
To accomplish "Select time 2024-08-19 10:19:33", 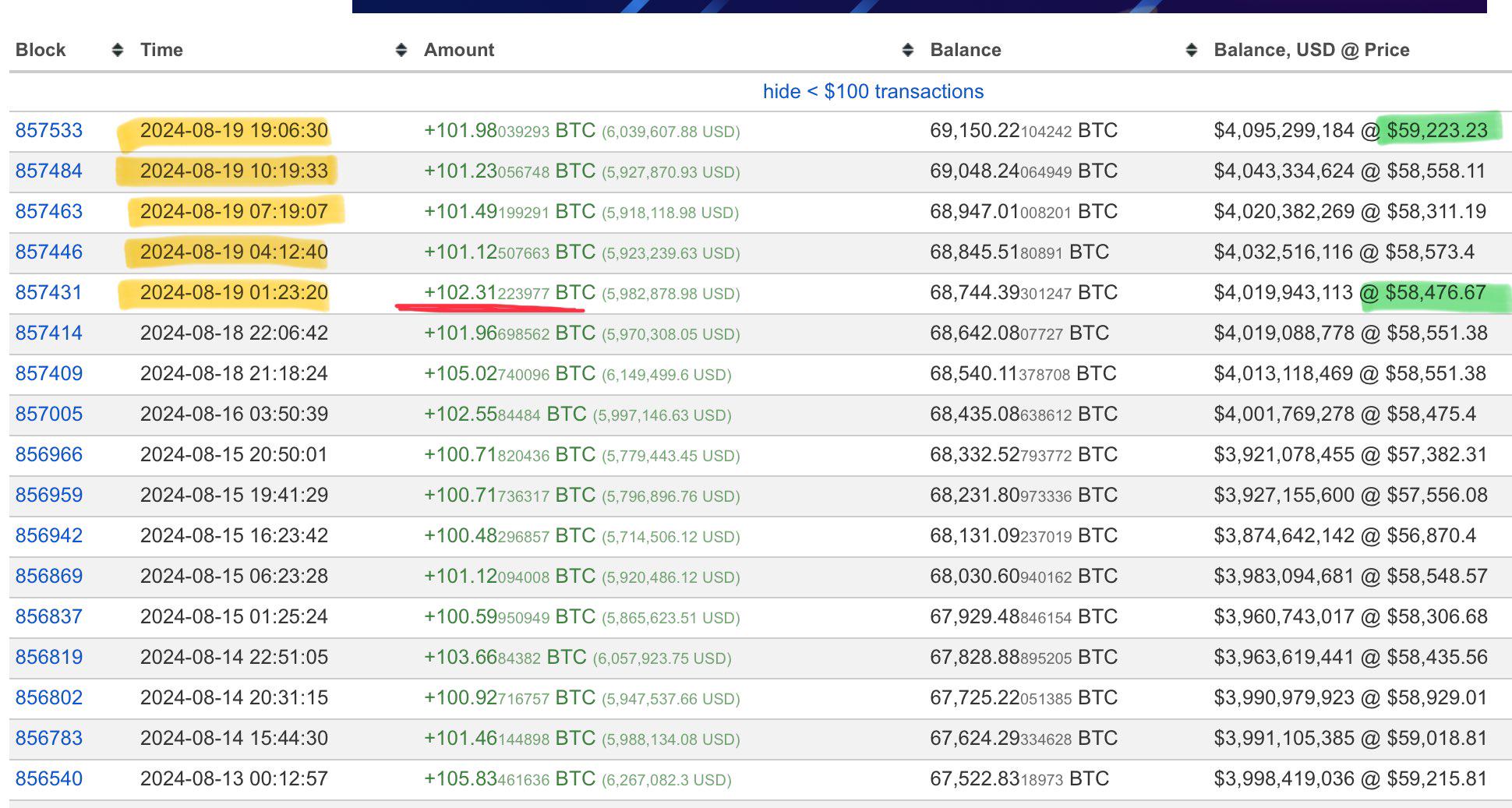I will tap(234, 171).
